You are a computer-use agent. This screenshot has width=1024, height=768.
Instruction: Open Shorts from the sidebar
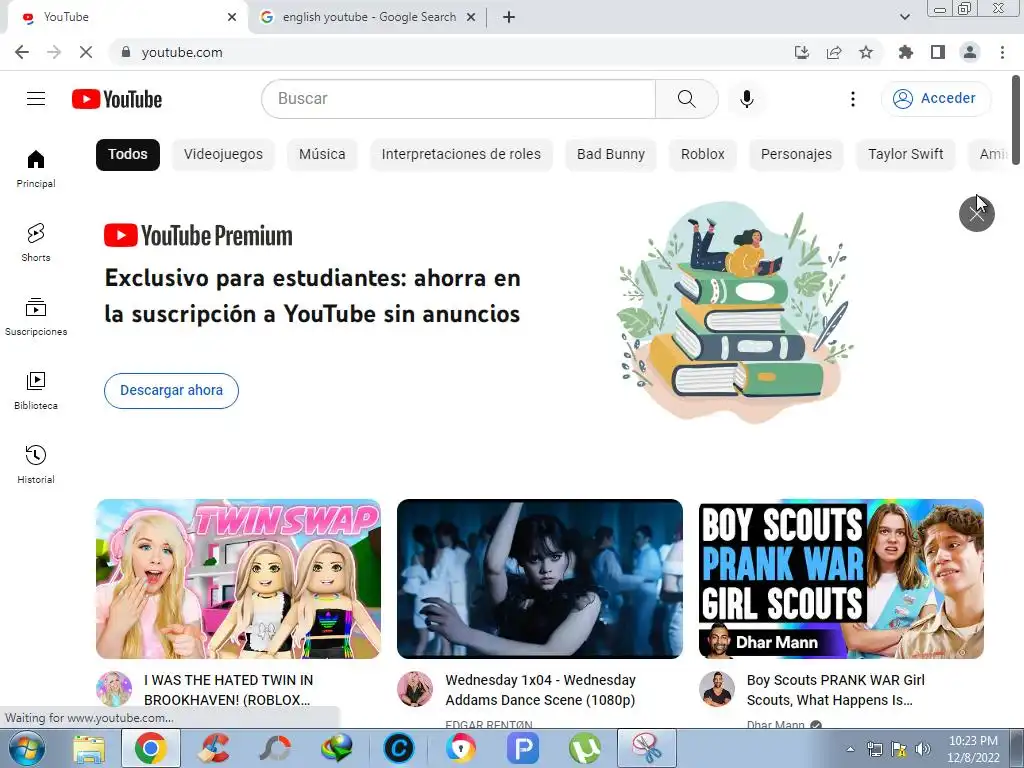click(36, 242)
